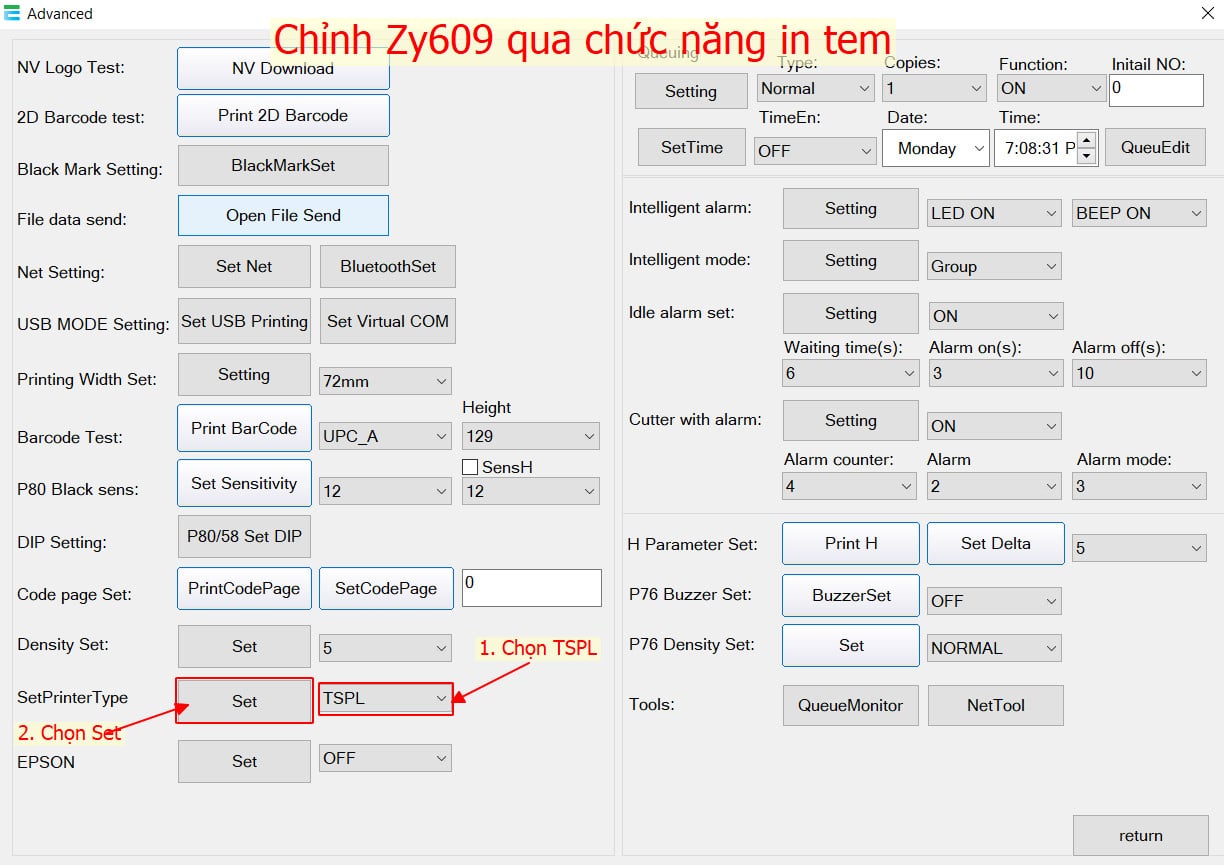Click the return button
Image resolution: width=1224 pixels, height=865 pixels.
click(1140, 836)
